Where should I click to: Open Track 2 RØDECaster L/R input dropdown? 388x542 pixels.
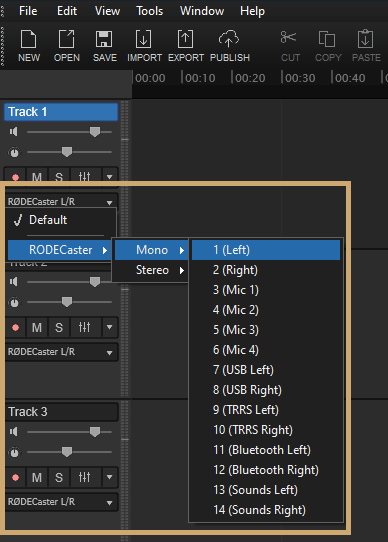(62, 352)
